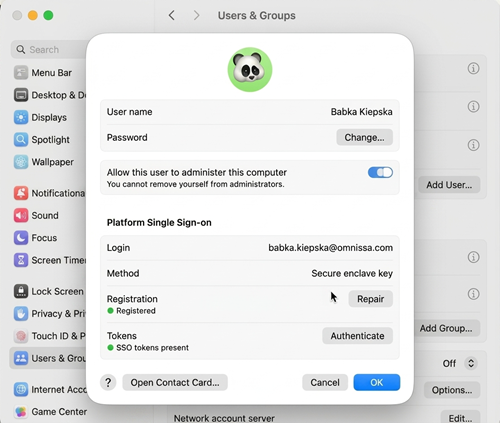Click the Registered status text
Screen dimensions: 500x423
click(136, 311)
